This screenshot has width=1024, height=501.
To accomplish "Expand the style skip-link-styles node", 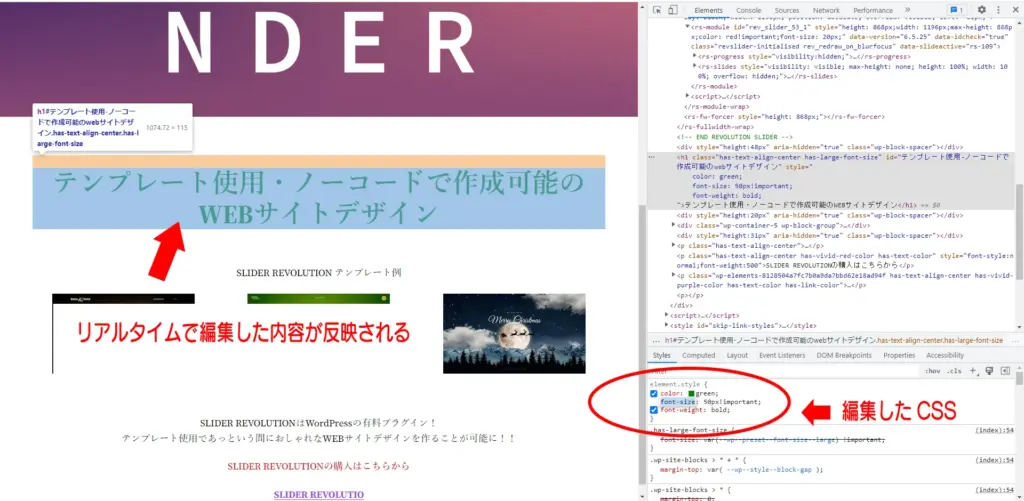I will (666, 325).
